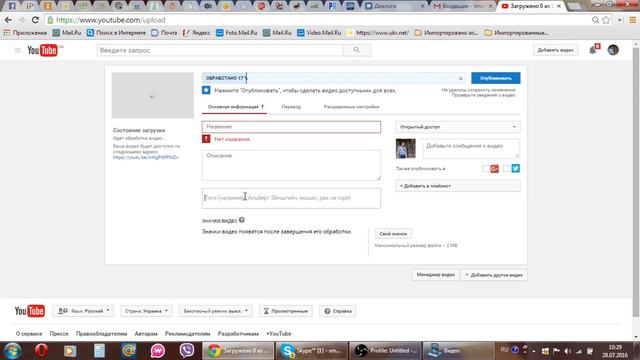The height and width of the screenshot is (360, 640).
Task: Open the Video.Mail.Ru bookmark
Action: pos(319,33)
